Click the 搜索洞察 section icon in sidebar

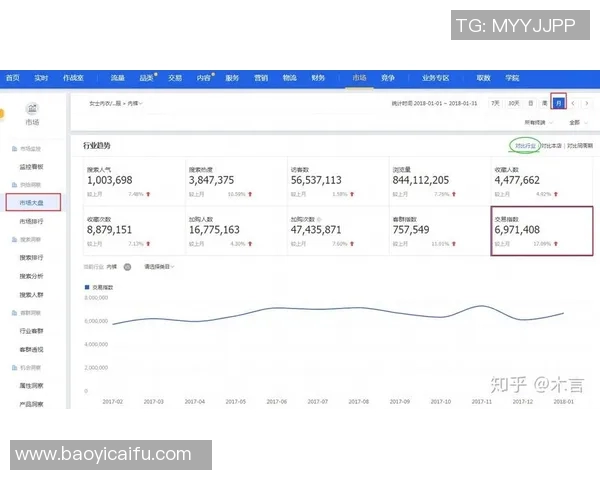(x=14, y=240)
